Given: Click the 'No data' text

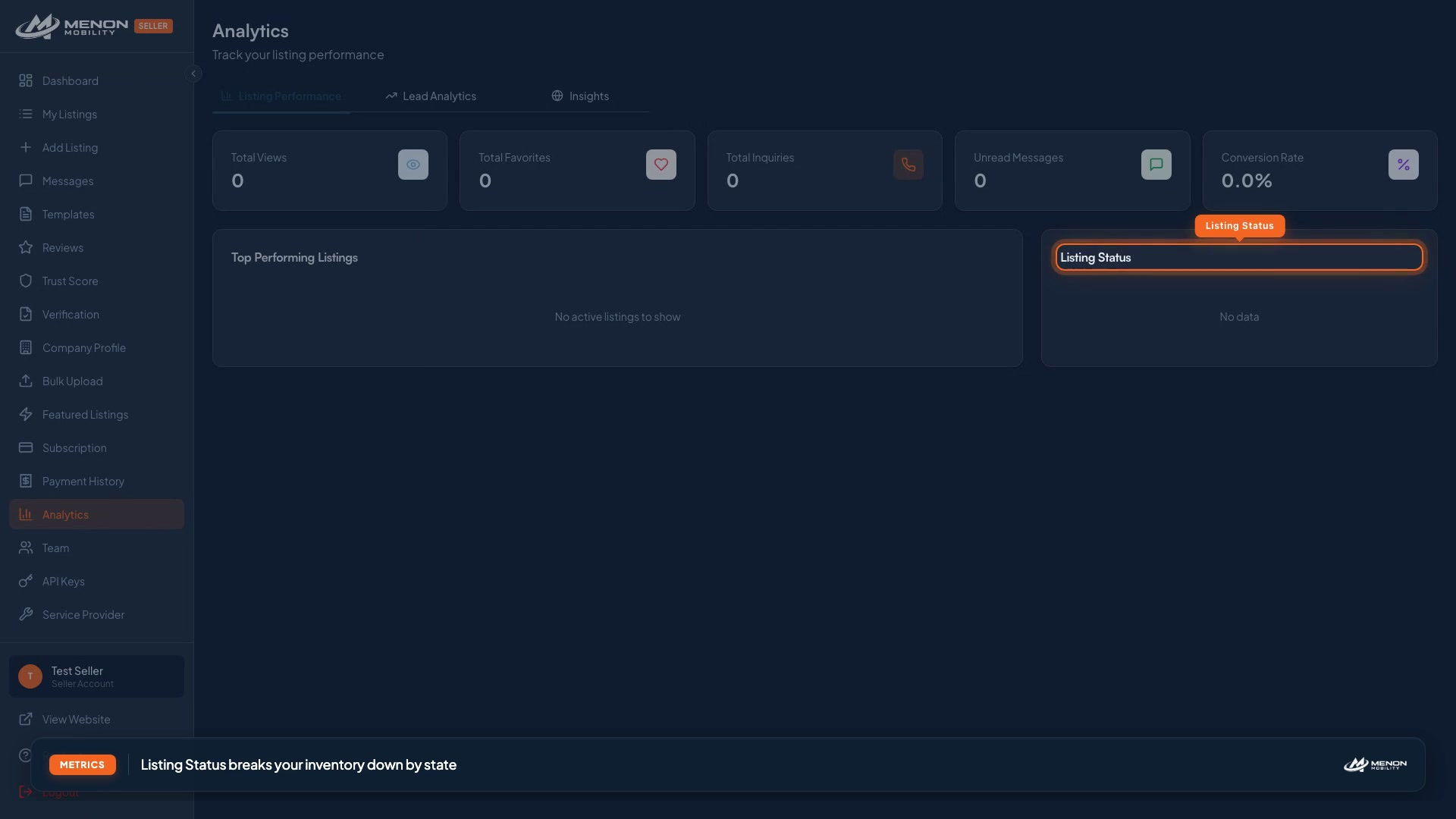Looking at the screenshot, I should tap(1239, 317).
